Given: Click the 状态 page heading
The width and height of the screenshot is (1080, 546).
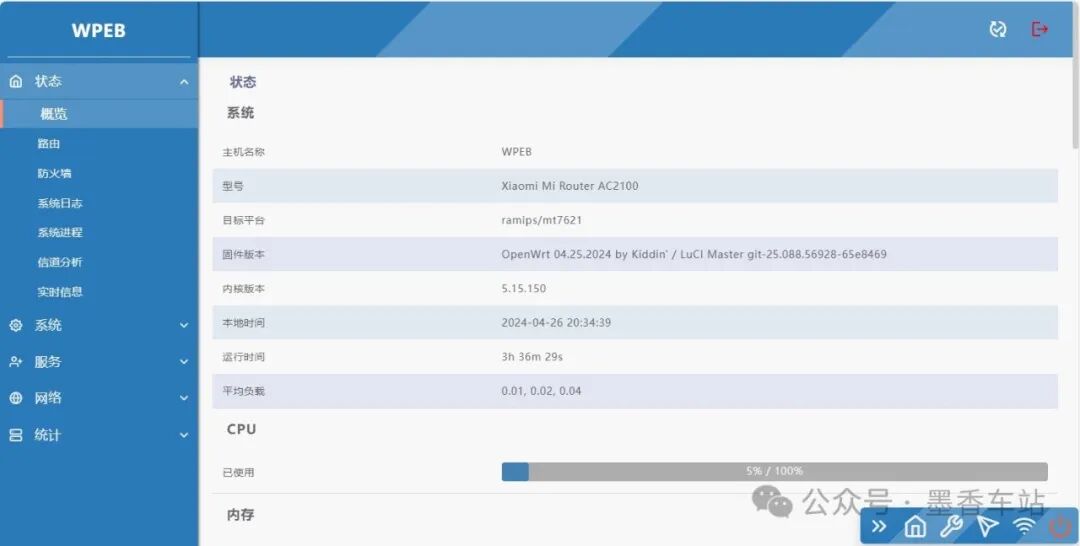Looking at the screenshot, I should [x=242, y=82].
